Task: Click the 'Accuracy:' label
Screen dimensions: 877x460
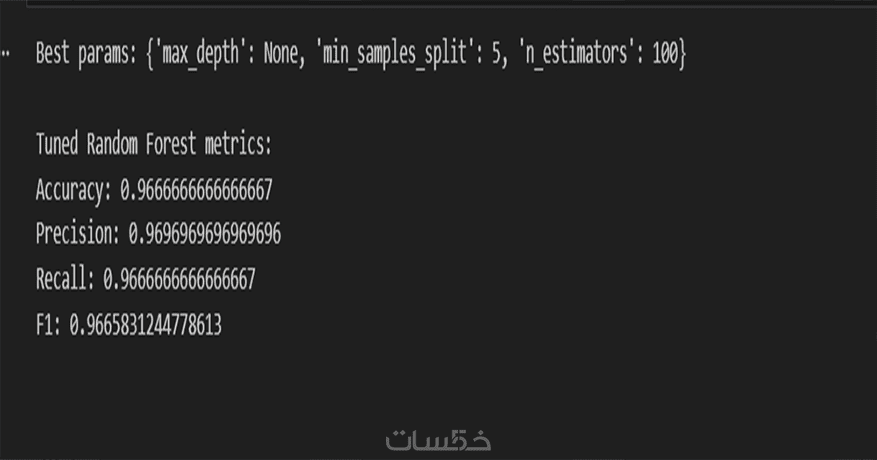Action: coord(74,189)
